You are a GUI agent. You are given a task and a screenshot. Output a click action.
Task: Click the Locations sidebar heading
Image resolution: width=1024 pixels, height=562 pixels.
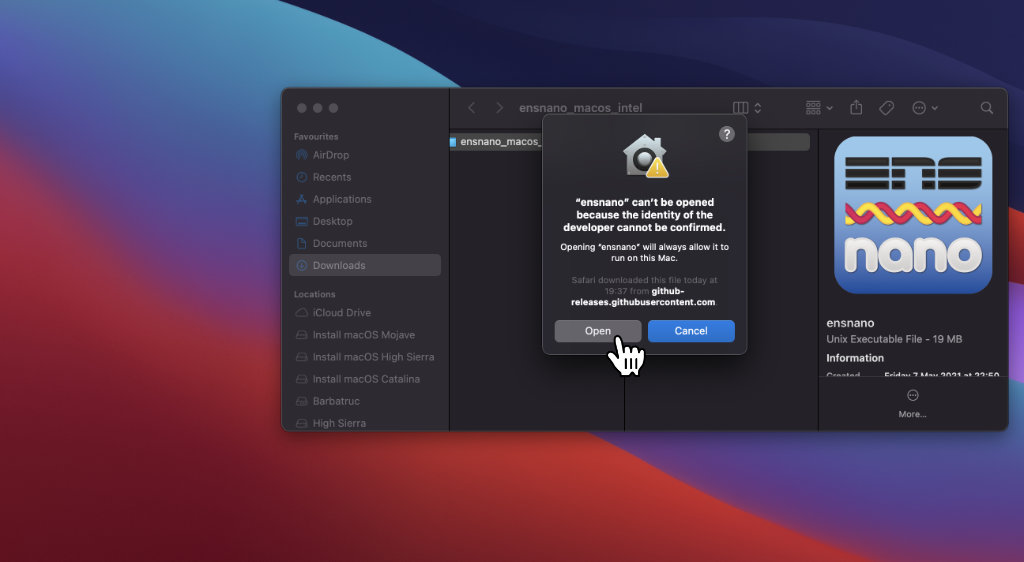point(314,294)
